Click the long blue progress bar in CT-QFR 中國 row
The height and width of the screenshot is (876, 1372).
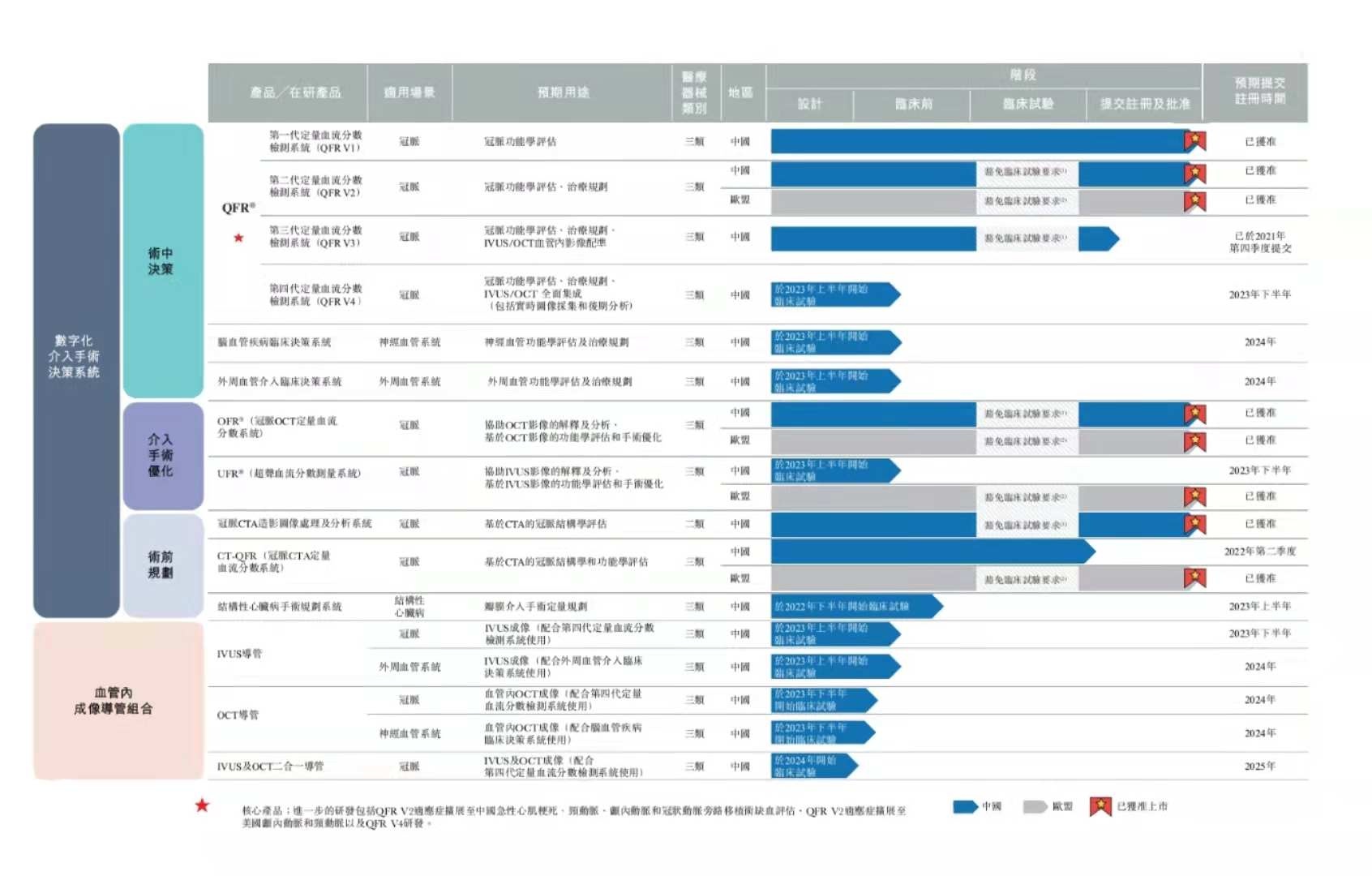[933, 552]
